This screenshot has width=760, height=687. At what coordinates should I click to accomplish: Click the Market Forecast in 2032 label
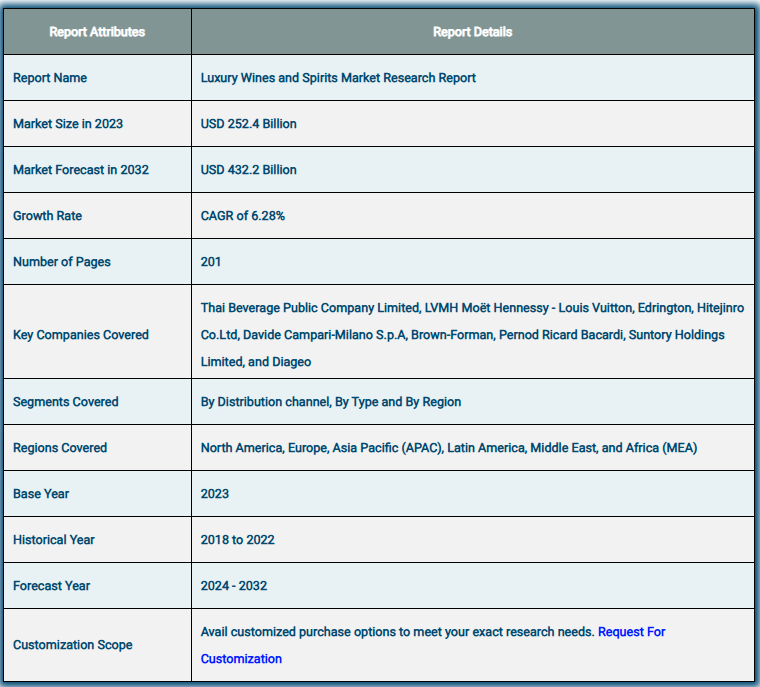point(81,170)
